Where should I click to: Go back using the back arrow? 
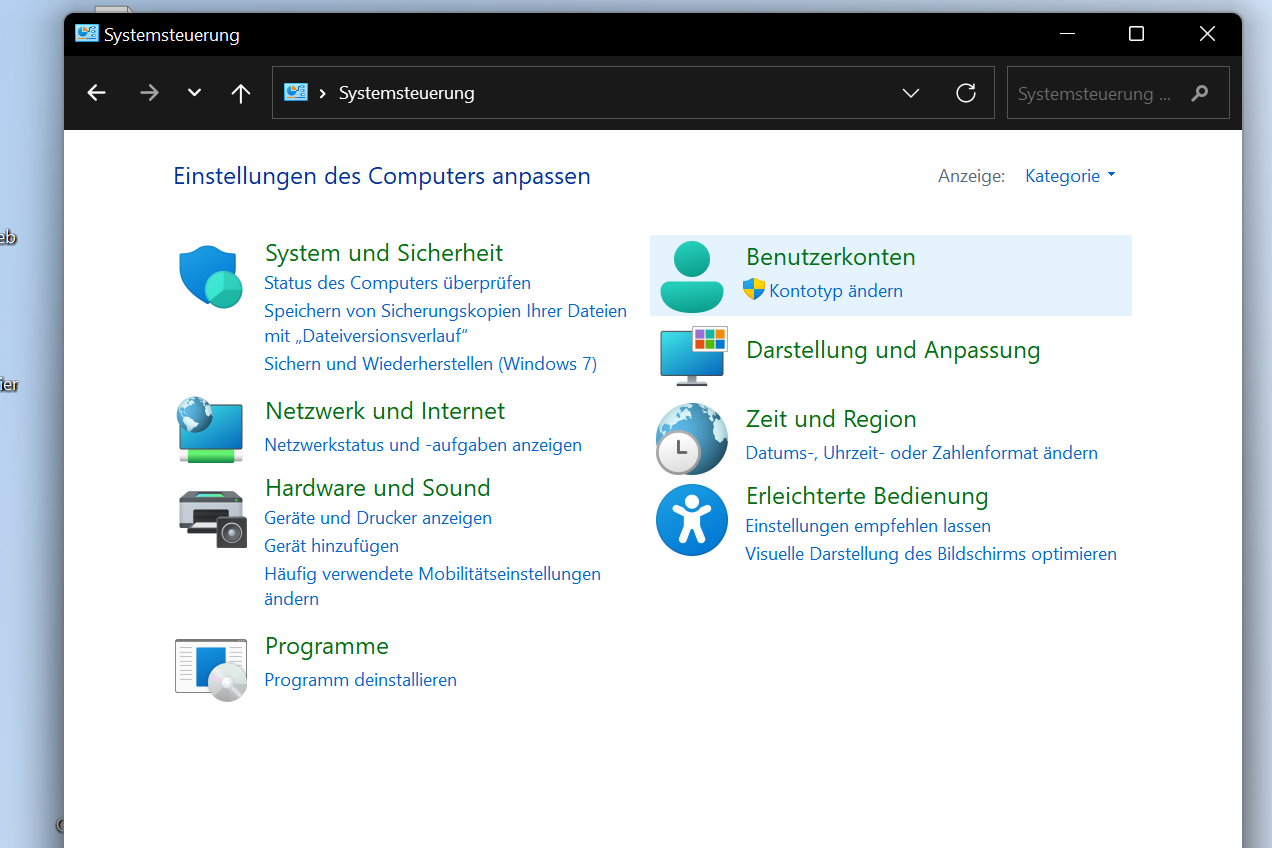(96, 93)
